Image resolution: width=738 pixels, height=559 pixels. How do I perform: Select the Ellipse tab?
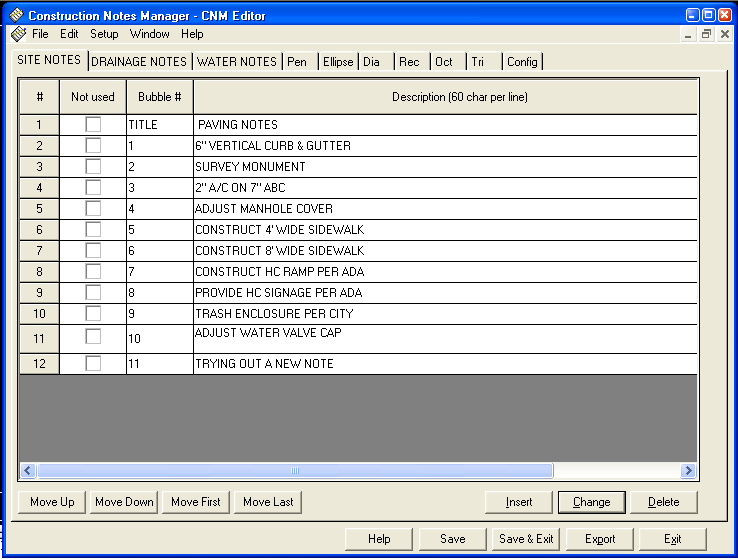[x=337, y=62]
